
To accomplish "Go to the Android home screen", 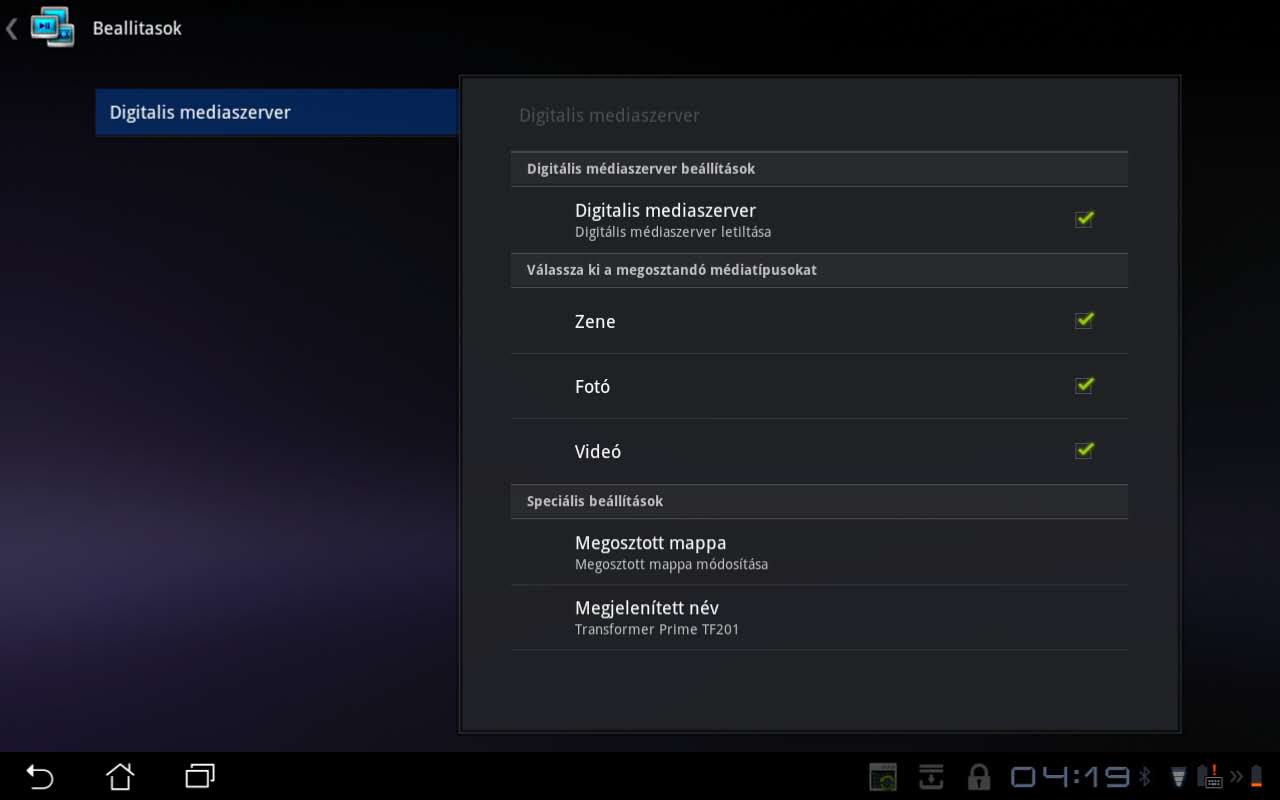I will point(120,776).
